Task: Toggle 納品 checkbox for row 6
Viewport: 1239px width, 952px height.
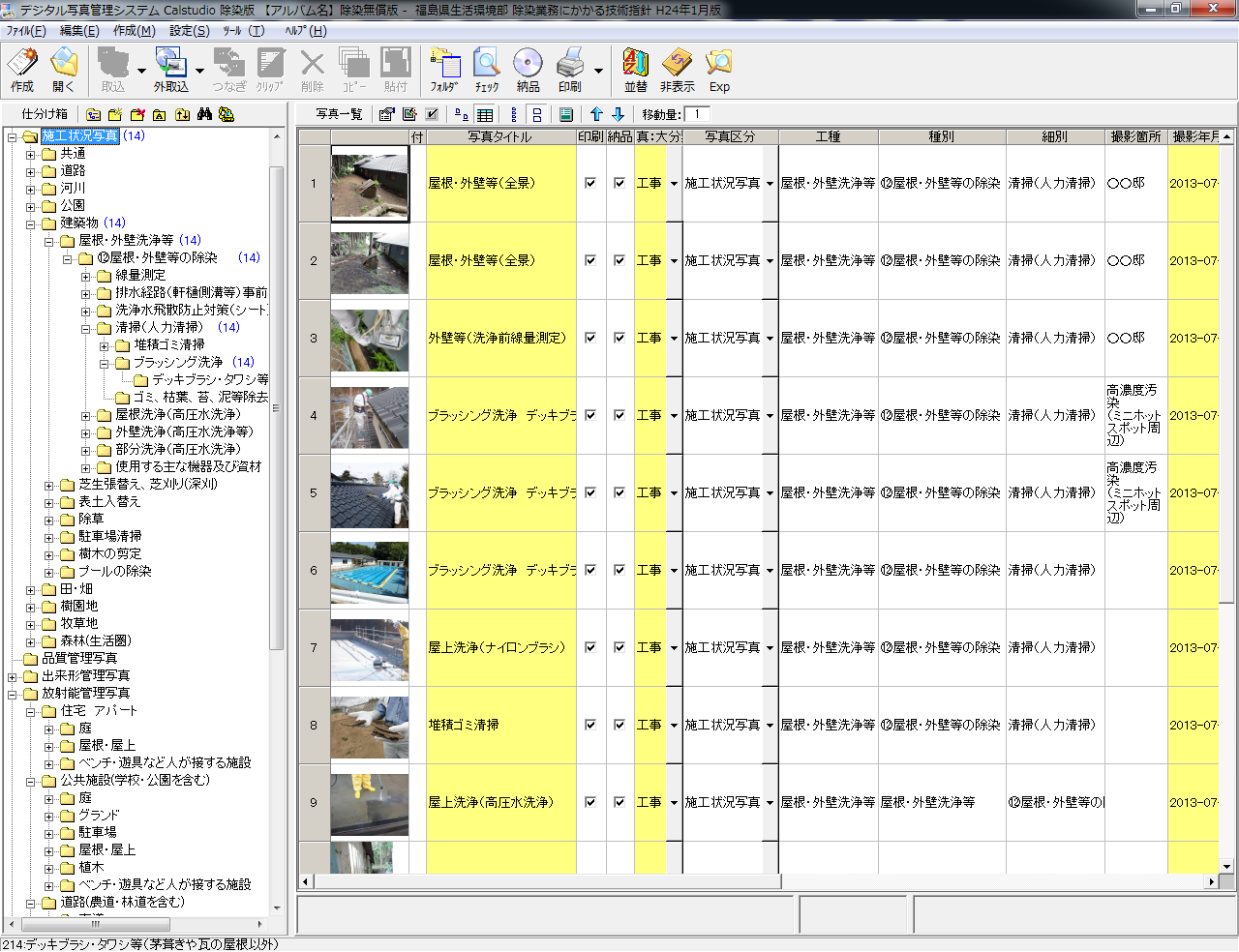Action: (619, 570)
